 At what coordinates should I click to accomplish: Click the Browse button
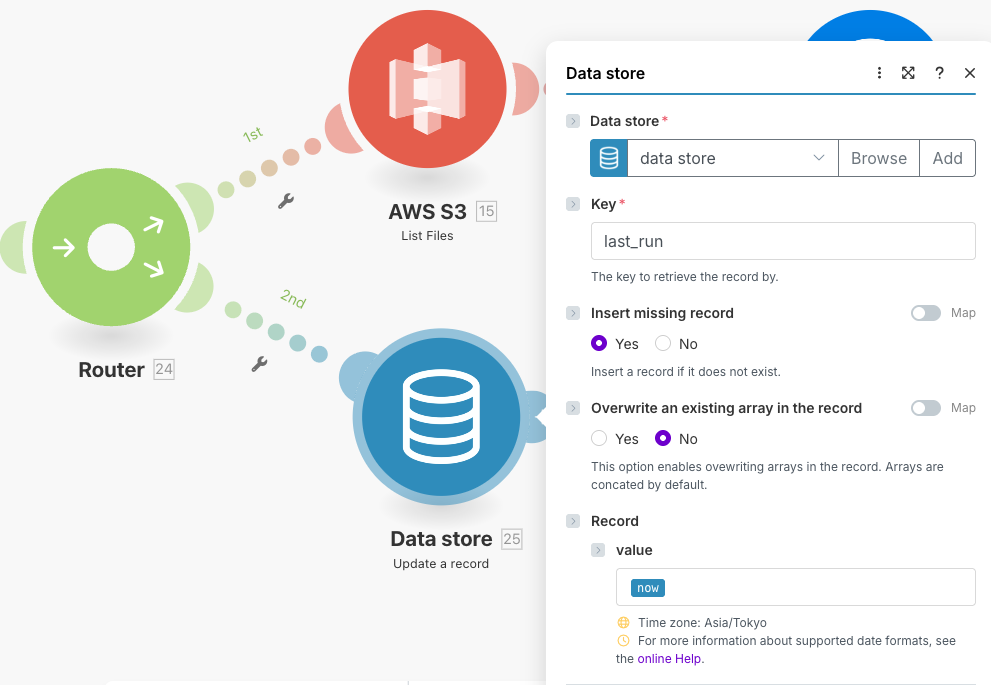tap(878, 158)
